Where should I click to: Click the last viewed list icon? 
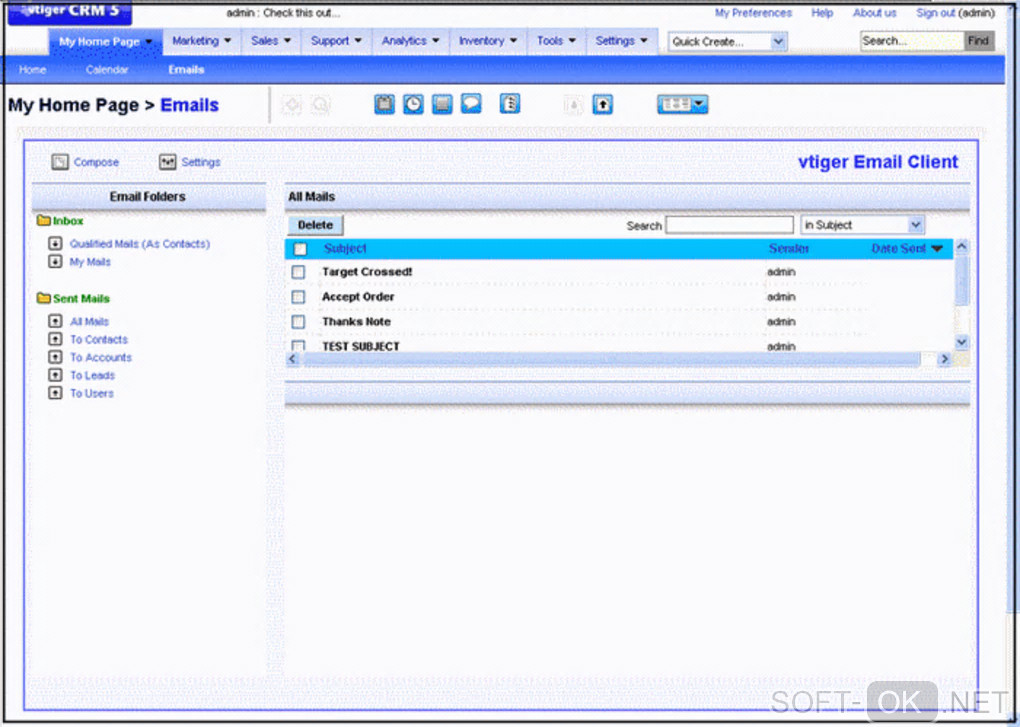[x=510, y=104]
